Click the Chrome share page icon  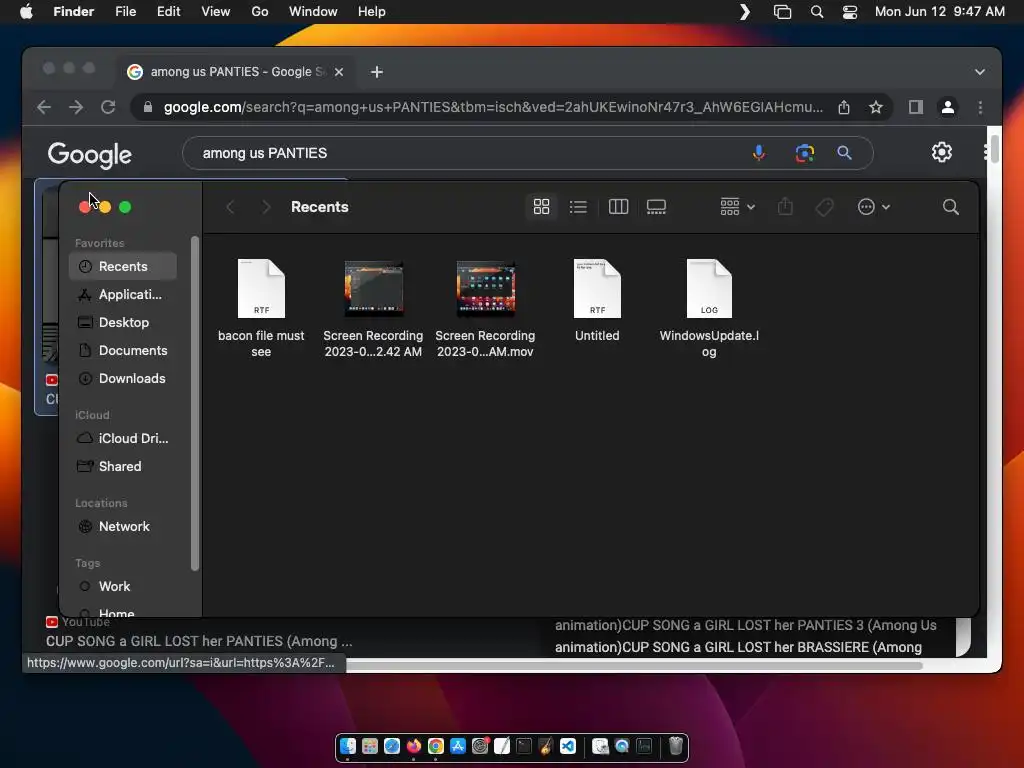point(844,107)
